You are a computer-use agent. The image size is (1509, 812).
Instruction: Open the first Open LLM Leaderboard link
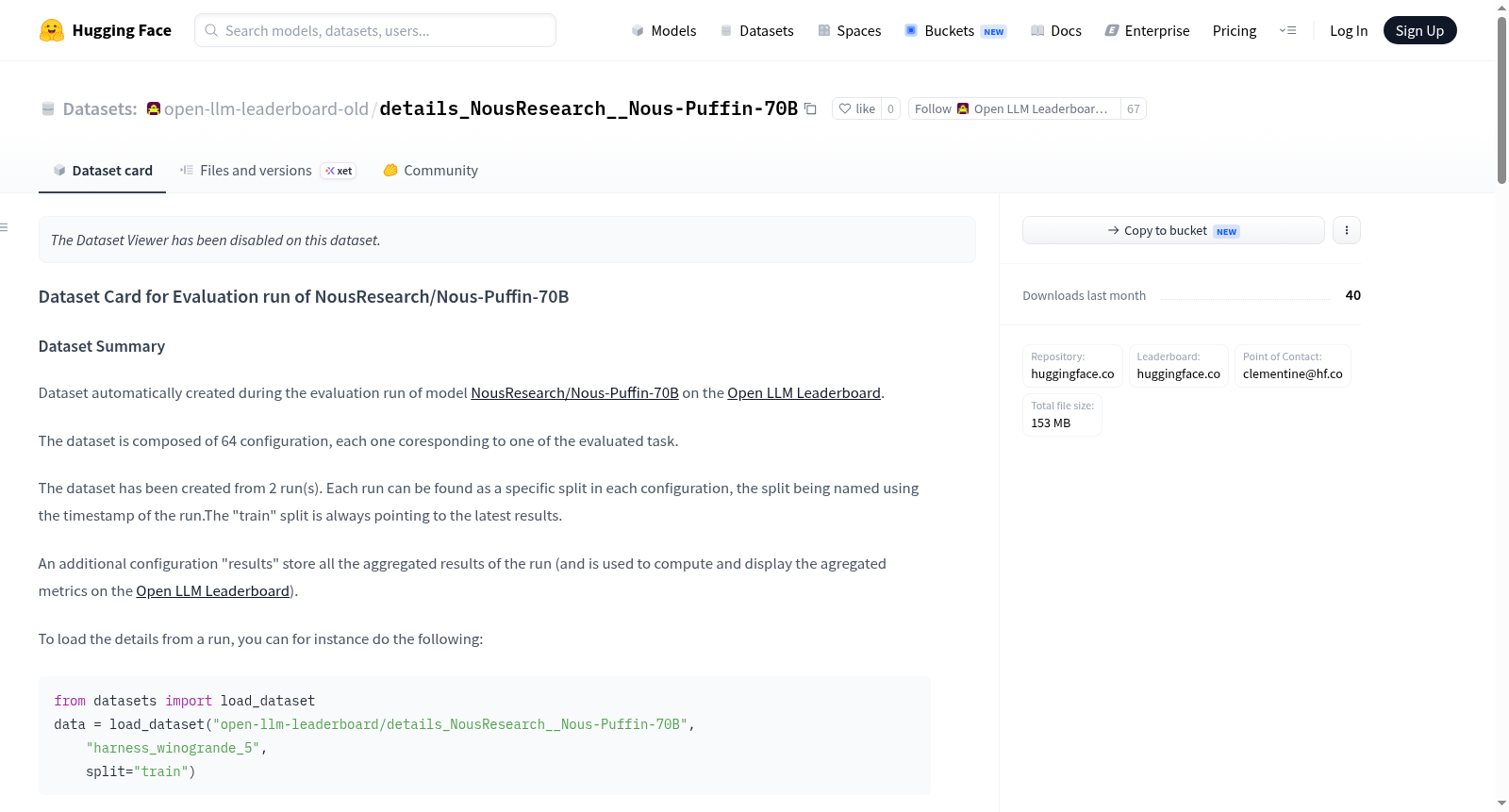(804, 392)
